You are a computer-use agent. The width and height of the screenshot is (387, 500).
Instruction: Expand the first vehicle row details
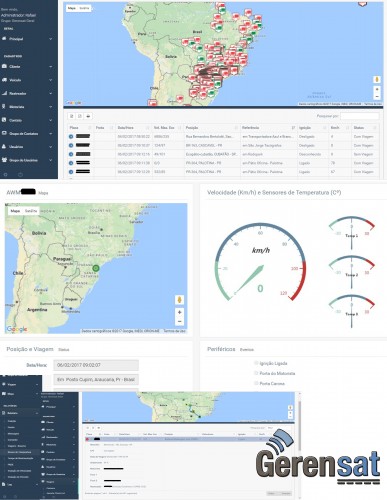click(71, 137)
